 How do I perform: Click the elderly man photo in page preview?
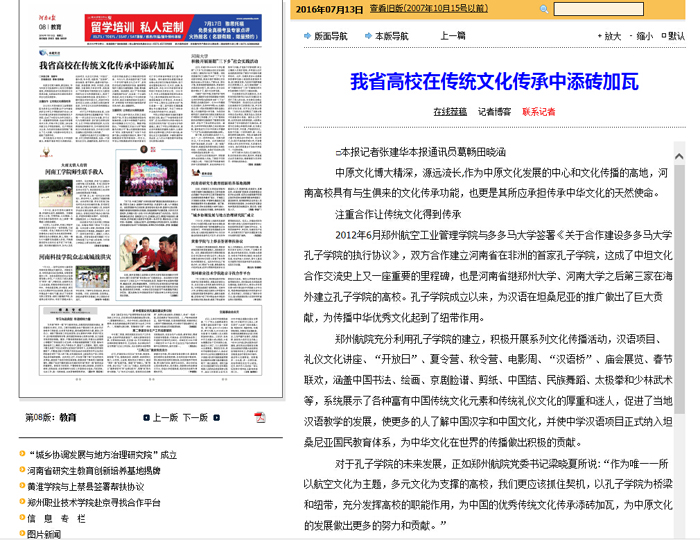[x=149, y=253]
